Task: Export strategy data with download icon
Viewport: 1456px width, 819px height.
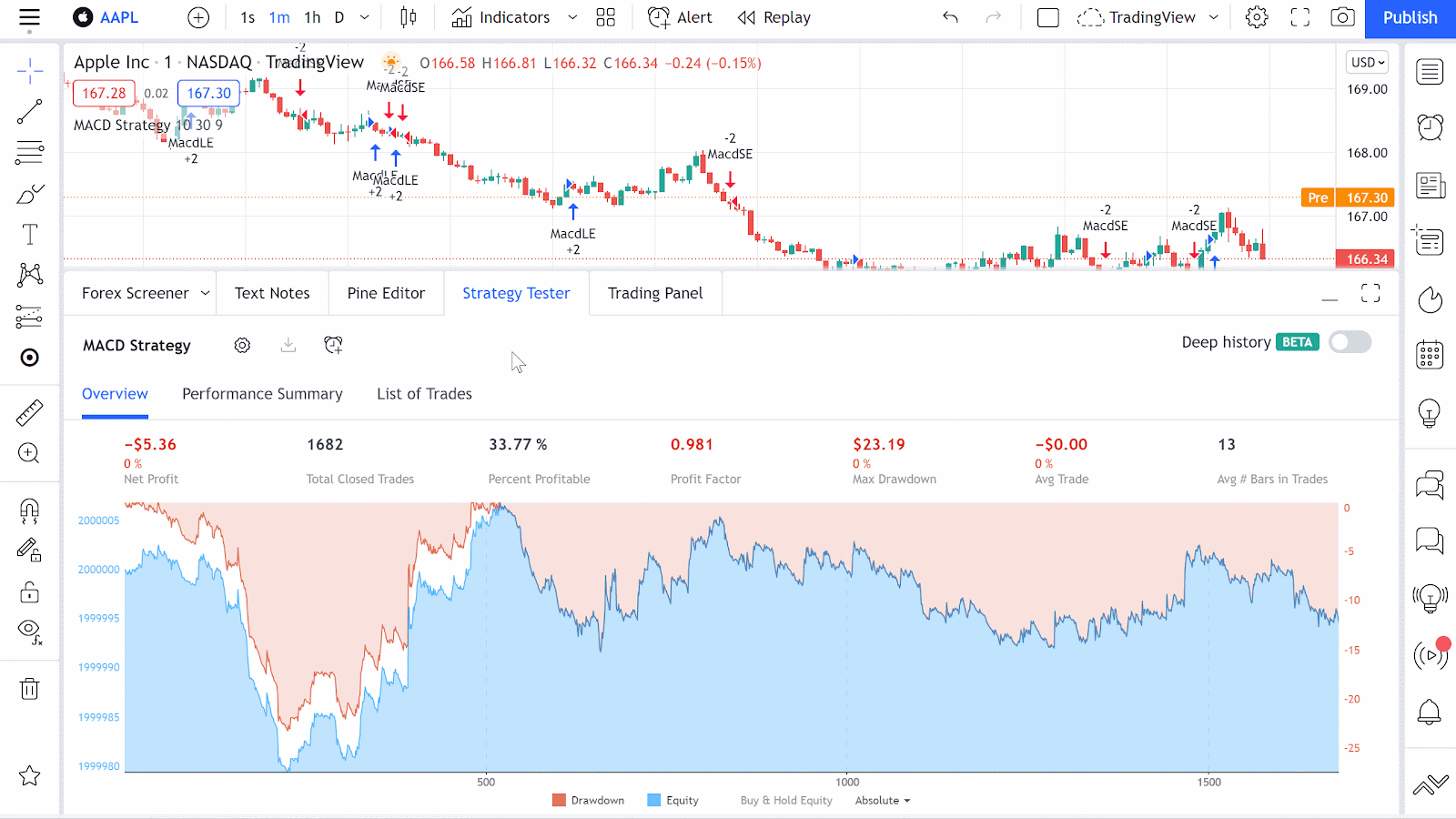Action: [x=288, y=345]
